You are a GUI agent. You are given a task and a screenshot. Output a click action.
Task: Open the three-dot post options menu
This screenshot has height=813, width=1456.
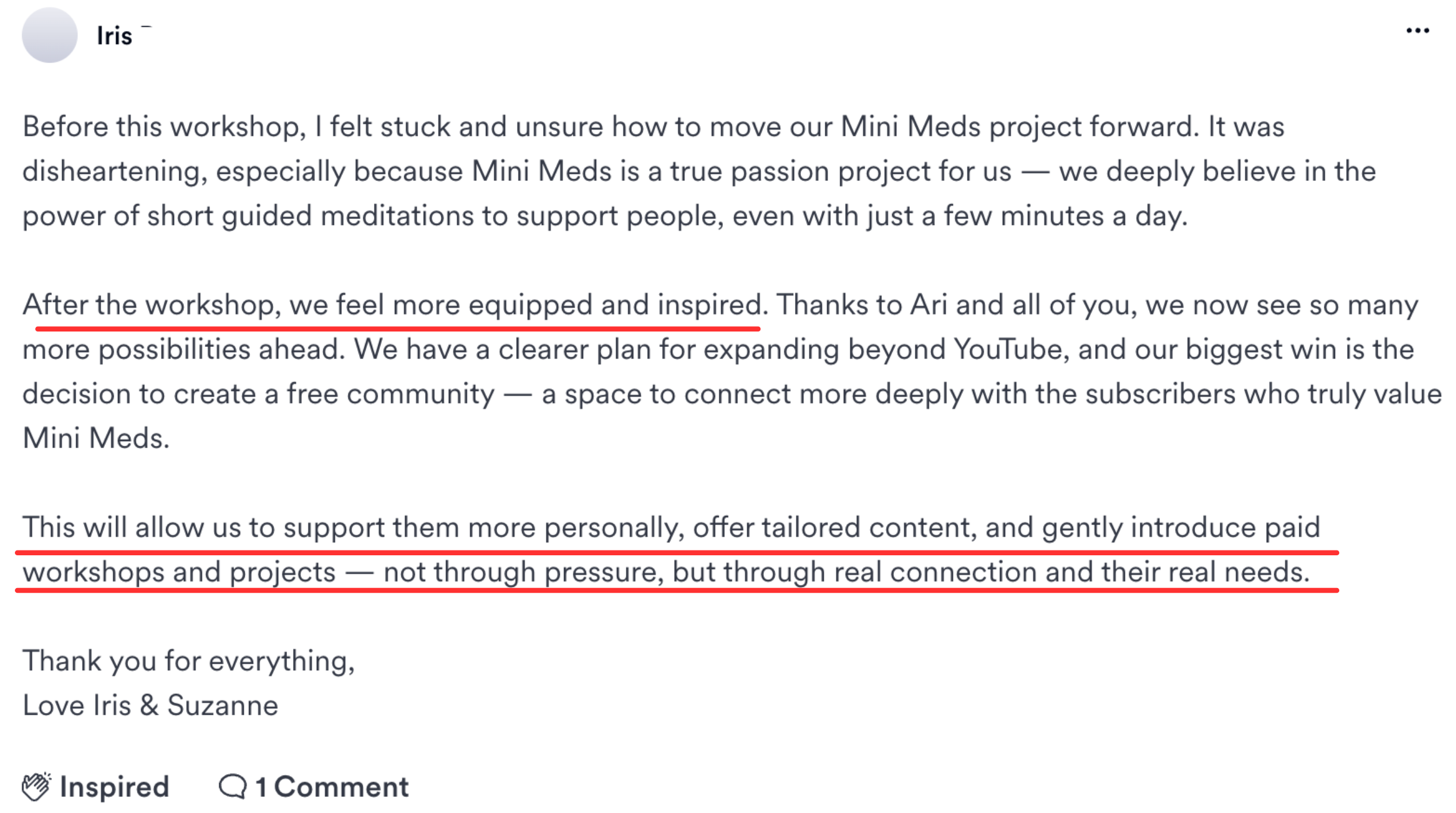[x=1417, y=31]
